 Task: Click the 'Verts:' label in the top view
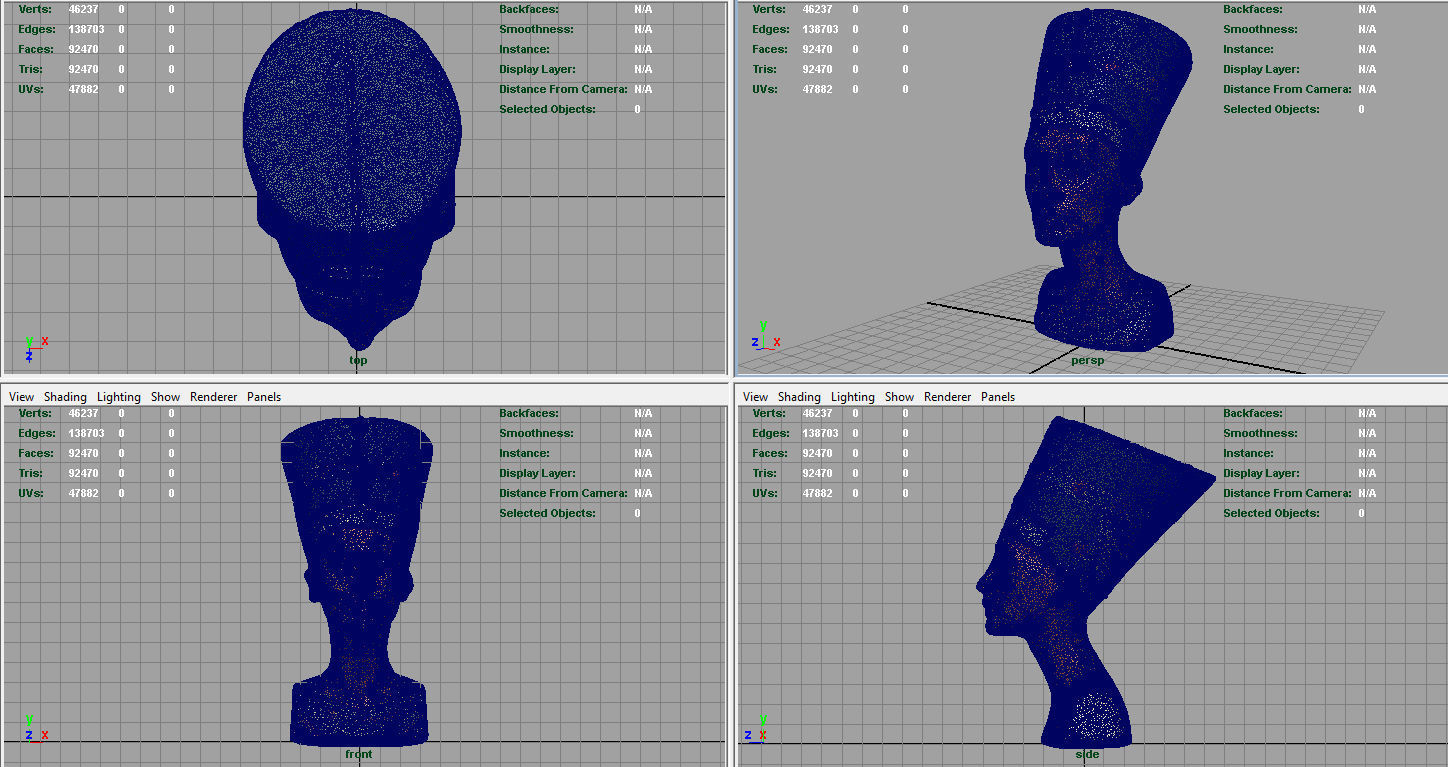pos(34,9)
